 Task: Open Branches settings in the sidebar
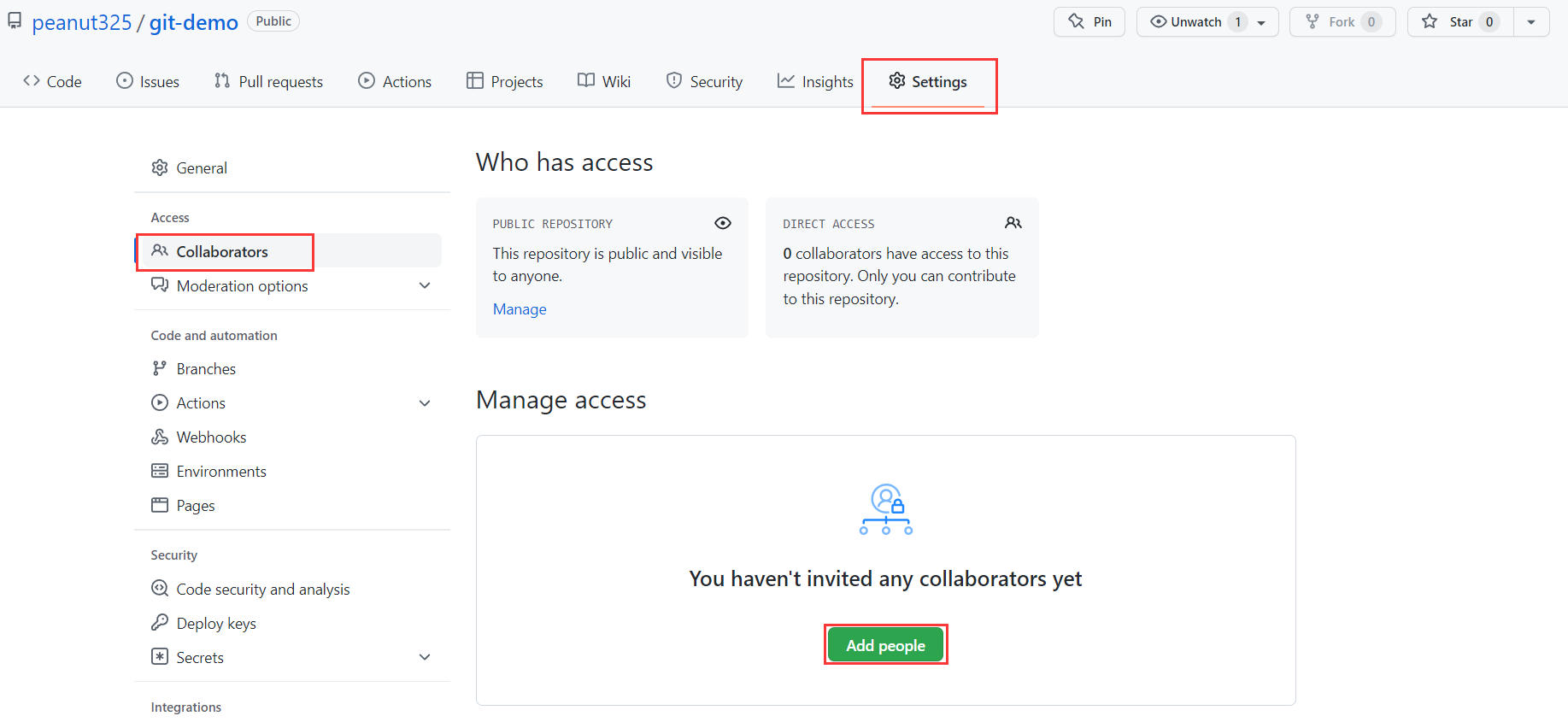tap(288, 368)
